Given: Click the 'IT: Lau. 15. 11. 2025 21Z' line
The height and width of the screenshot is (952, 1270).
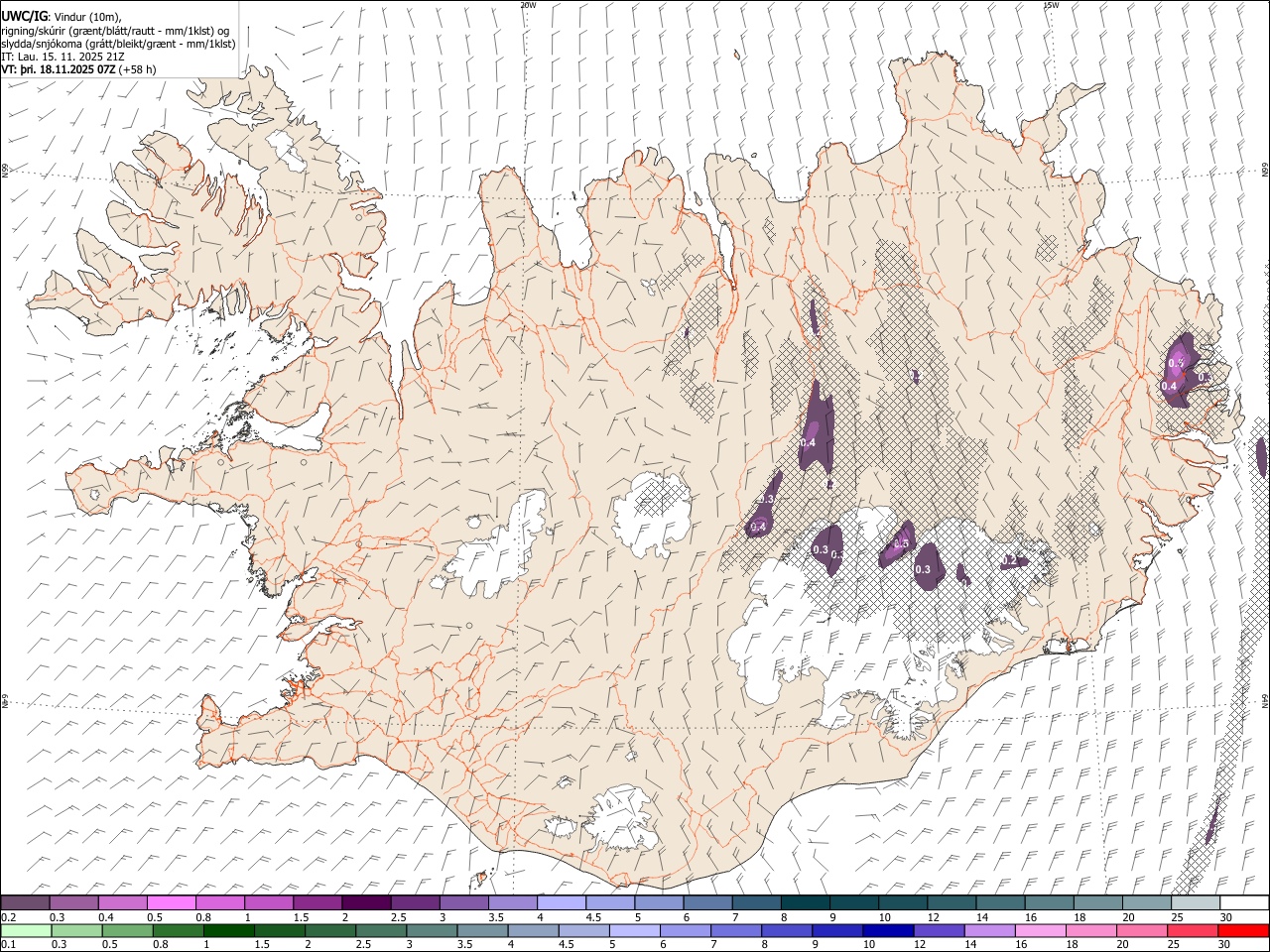Looking at the screenshot, I should [x=63, y=57].
